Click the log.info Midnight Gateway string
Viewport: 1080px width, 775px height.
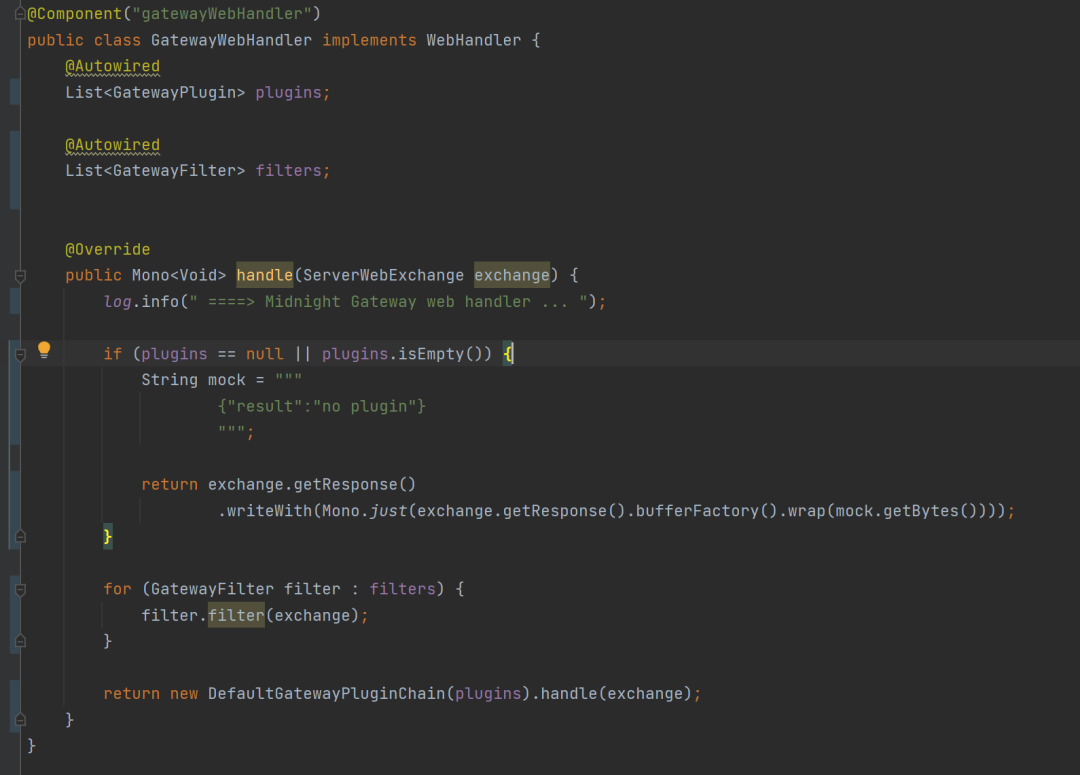388,302
